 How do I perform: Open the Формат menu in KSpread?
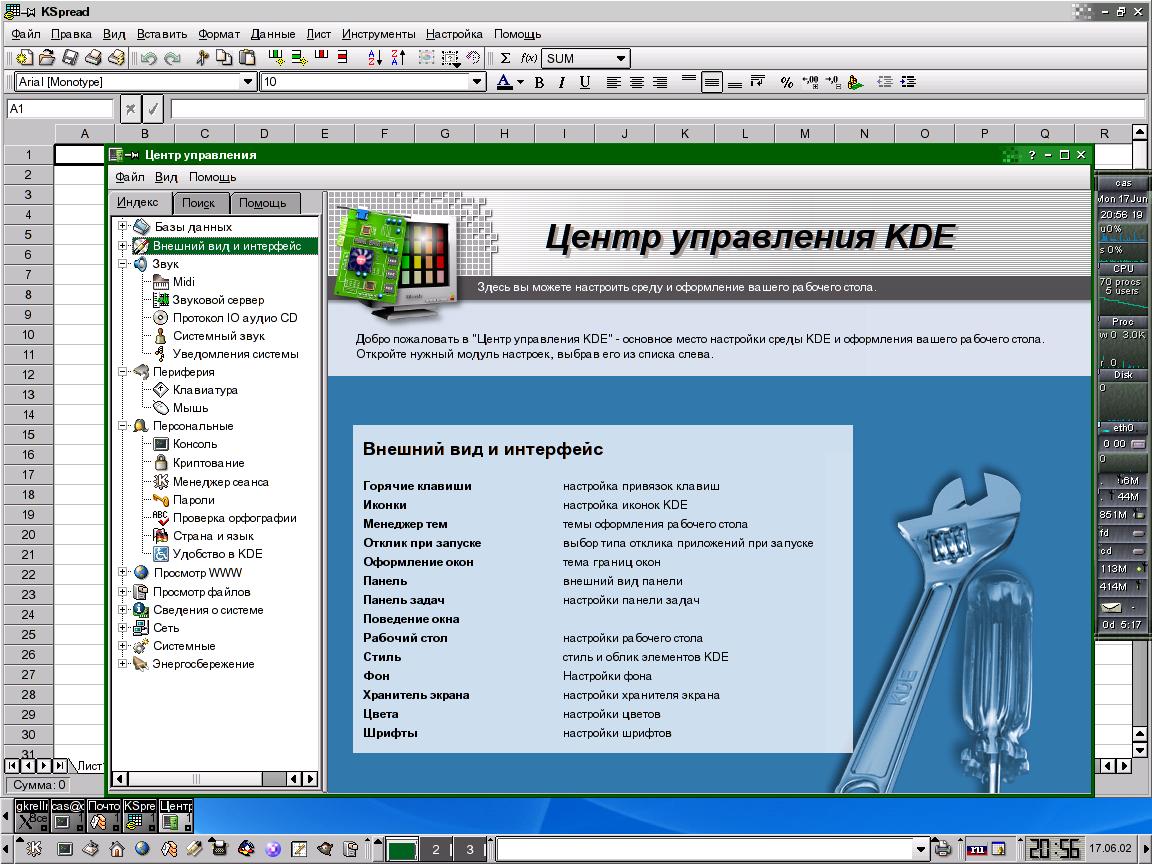pos(219,34)
